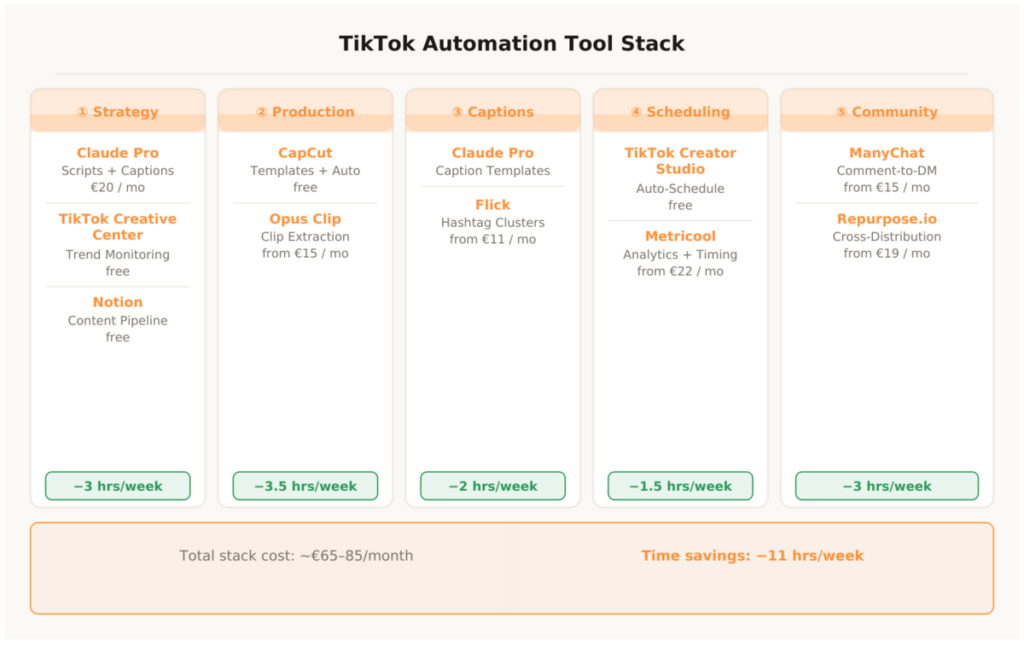Click 'Templates + Auto' description text
The image size is (1024, 647).
305,170
